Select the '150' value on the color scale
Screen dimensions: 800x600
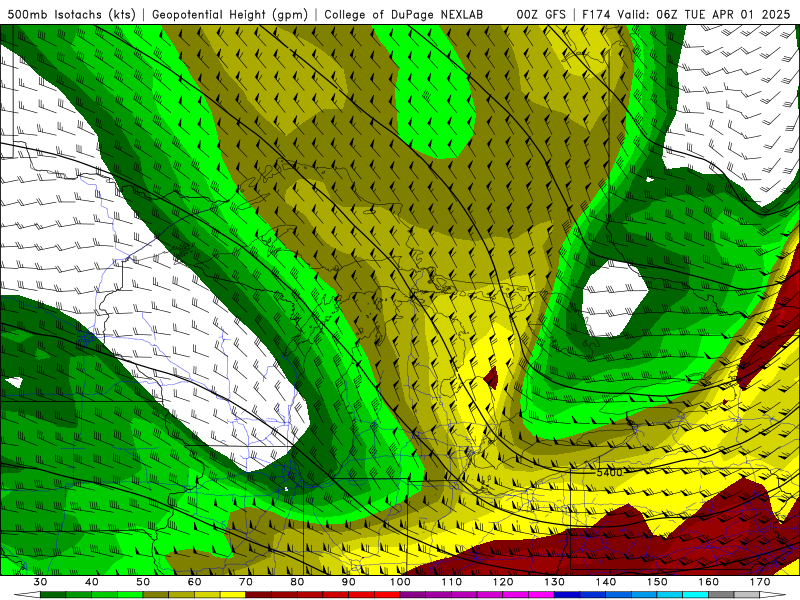pos(657,582)
